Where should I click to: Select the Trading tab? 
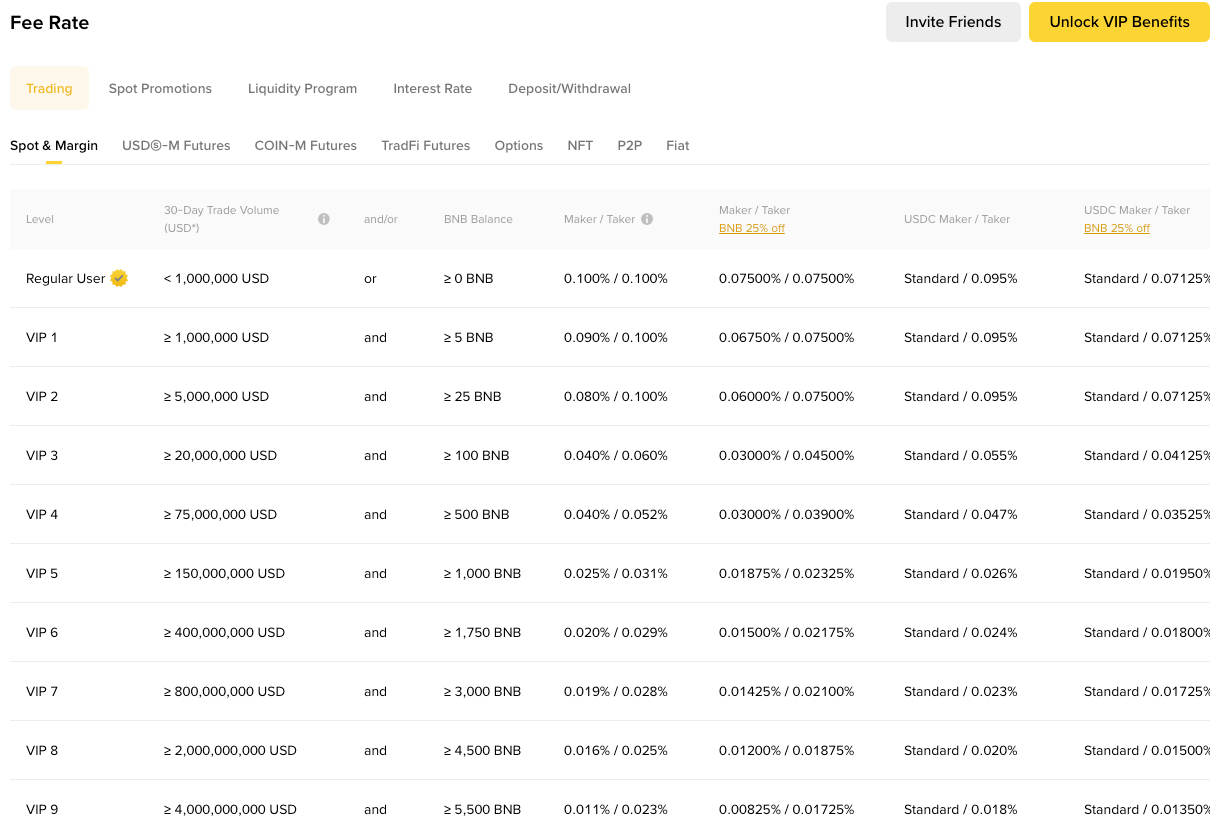[49, 89]
